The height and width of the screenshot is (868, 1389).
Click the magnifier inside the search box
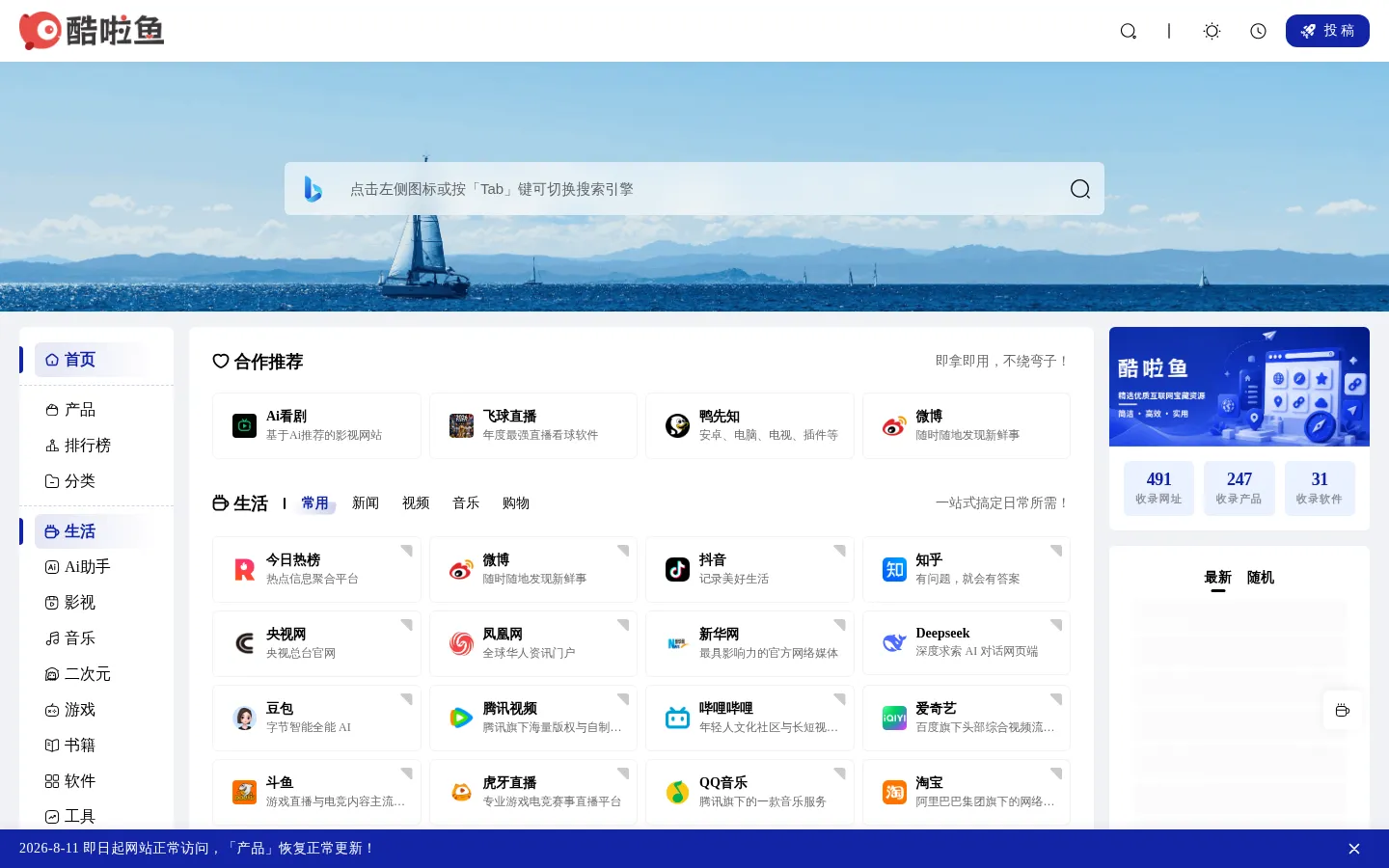coord(1080,189)
